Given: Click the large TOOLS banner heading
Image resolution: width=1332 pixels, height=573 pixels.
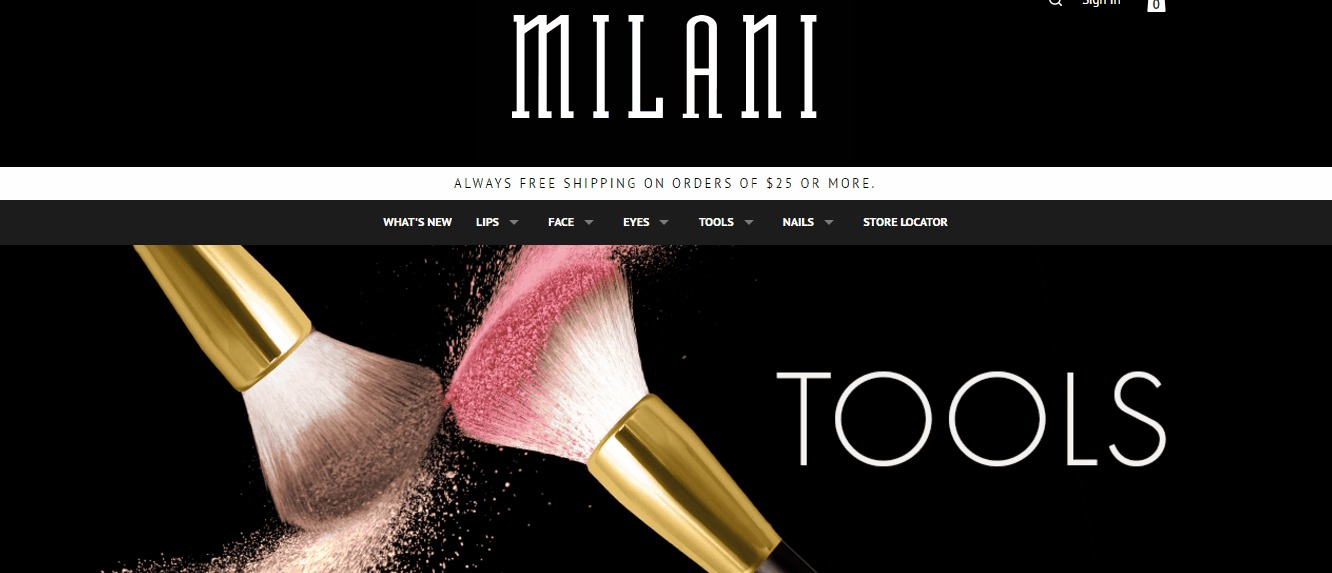Looking at the screenshot, I should 971,419.
